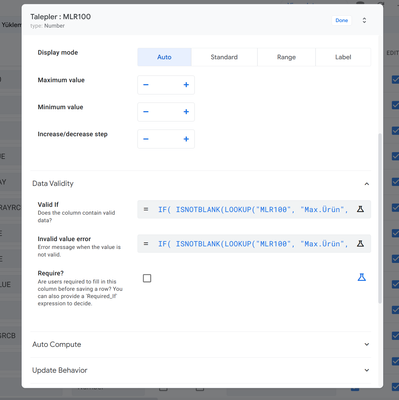Image resolution: width=399 pixels, height=400 pixels.
Task: Click the Invalid value error equals sign icon
Action: click(x=146, y=244)
